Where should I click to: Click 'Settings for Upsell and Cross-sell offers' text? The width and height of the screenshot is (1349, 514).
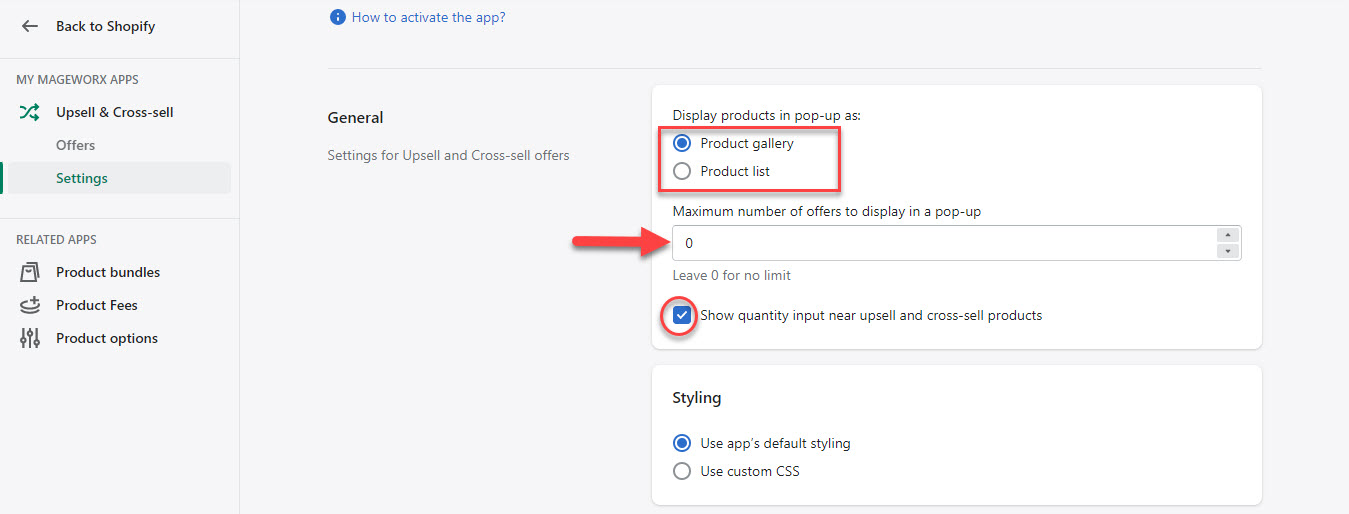point(448,155)
